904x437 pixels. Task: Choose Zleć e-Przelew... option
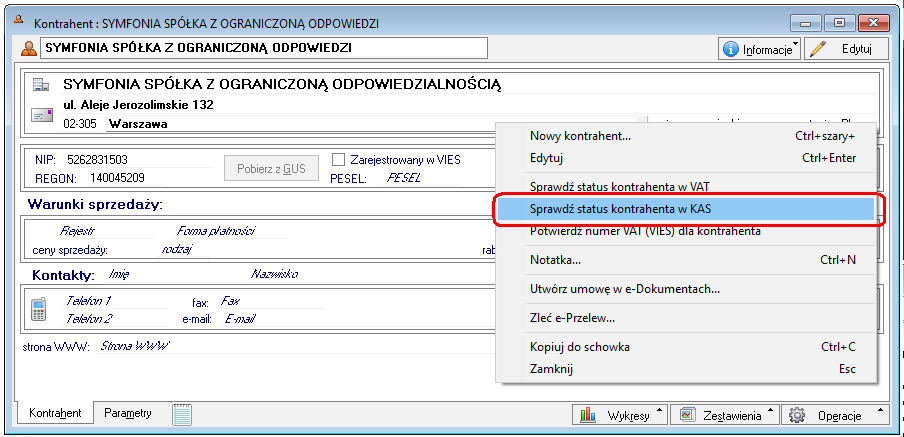tap(686, 318)
